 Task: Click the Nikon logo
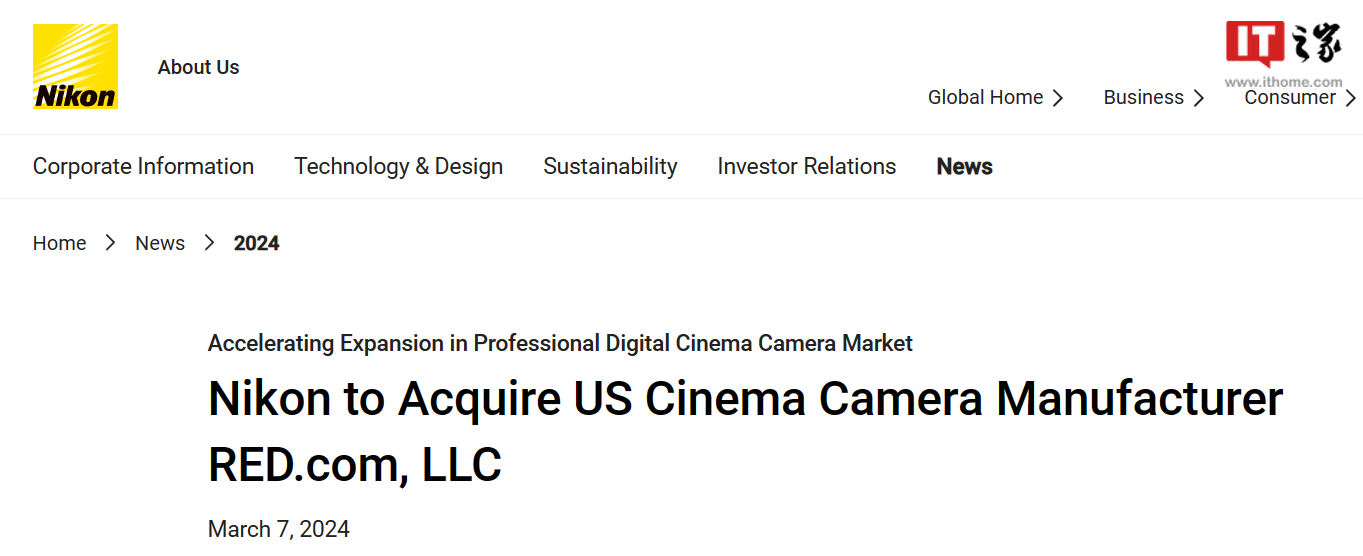coord(75,67)
